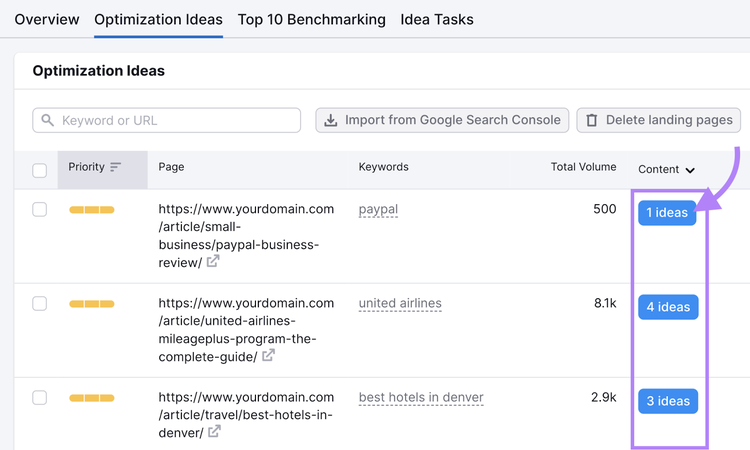The image size is (750, 450).
Task: Select the Optimization Ideas tab
Action: coord(158,20)
